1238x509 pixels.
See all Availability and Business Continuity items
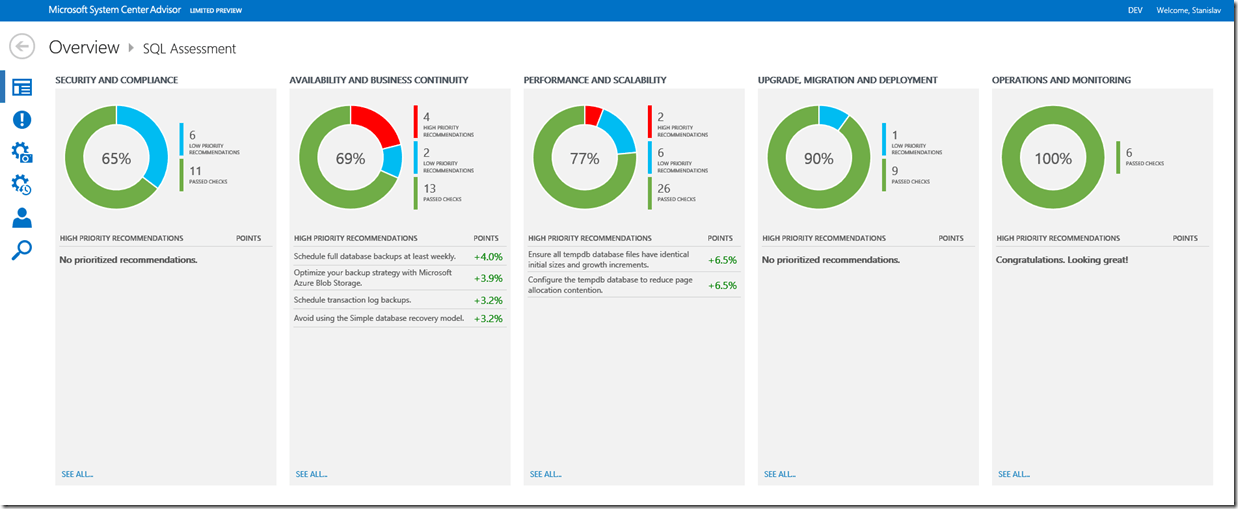click(311, 474)
